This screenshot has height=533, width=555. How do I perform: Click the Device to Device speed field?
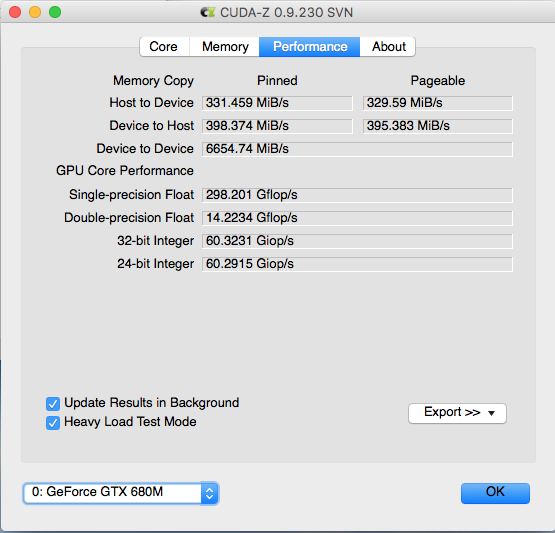(357, 149)
